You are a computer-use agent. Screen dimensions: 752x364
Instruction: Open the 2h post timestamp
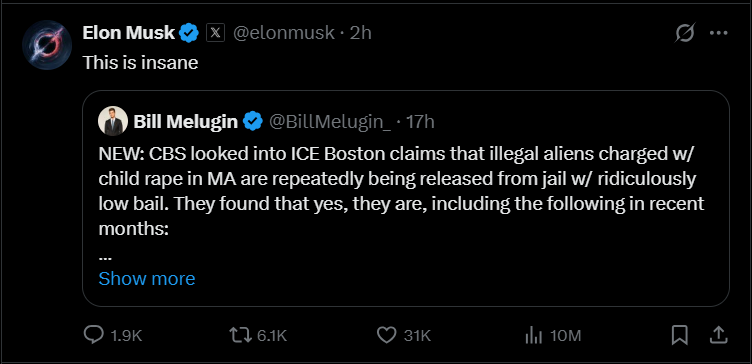point(361,33)
